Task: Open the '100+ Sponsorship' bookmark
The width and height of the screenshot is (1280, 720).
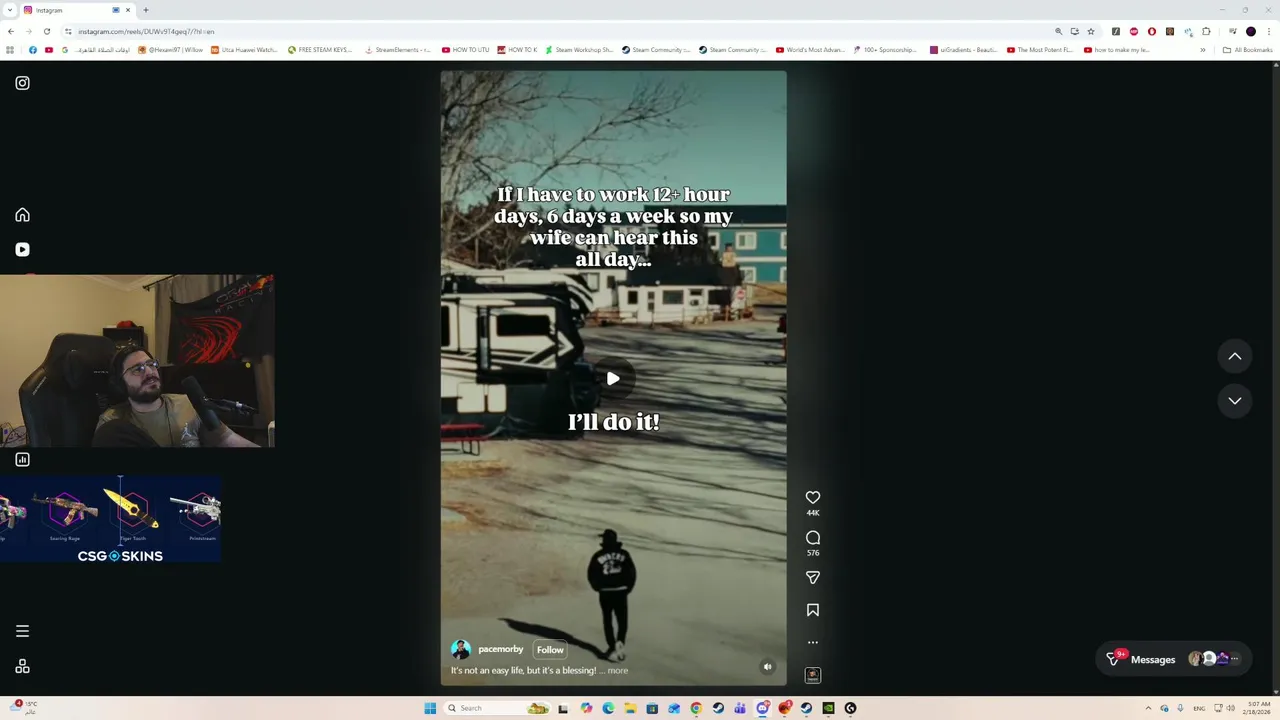Action: (x=885, y=49)
